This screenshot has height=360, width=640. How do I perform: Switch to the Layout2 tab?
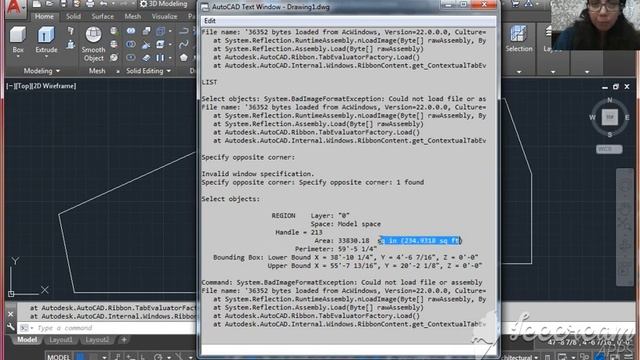click(97, 340)
